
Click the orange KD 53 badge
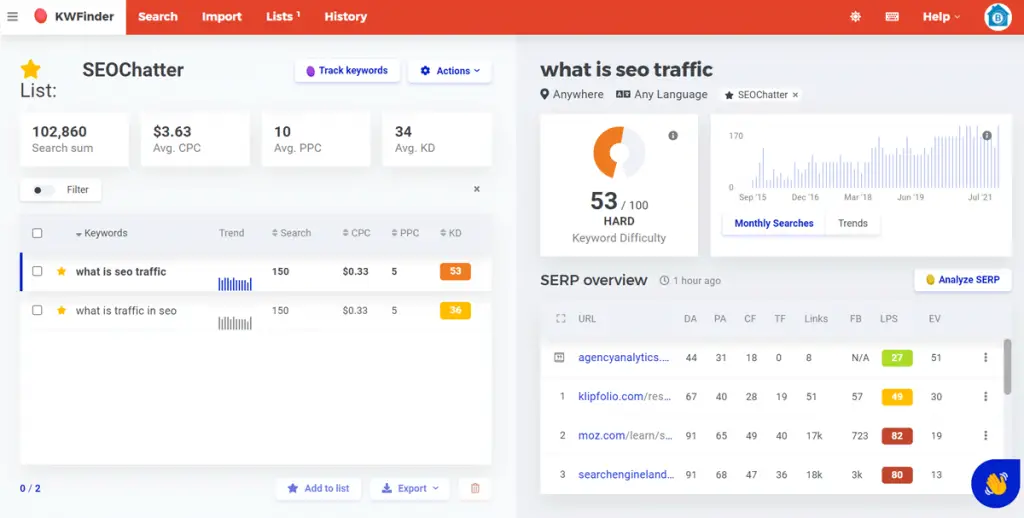coord(455,271)
